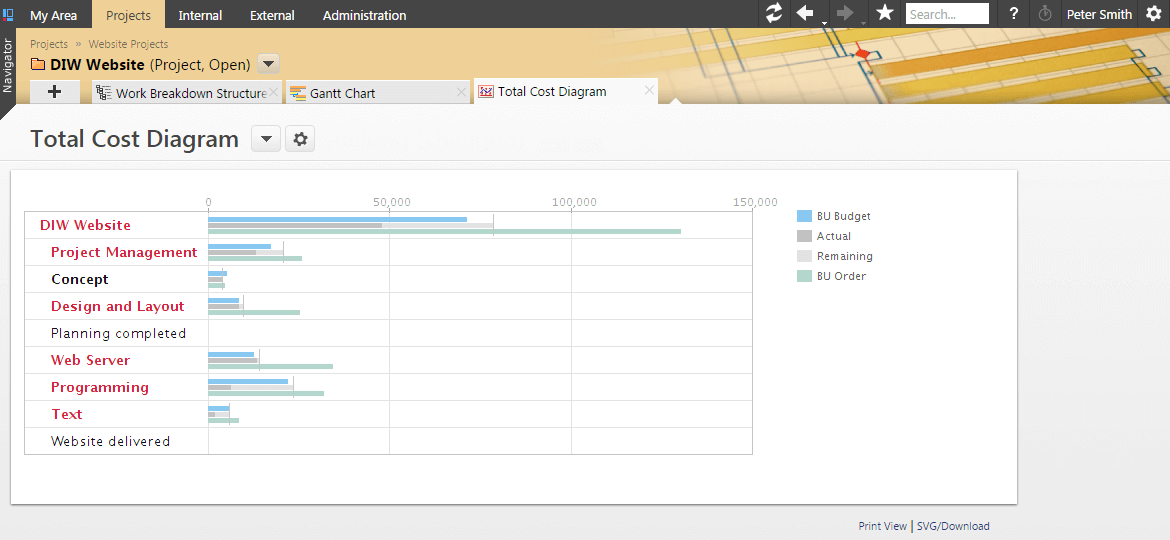The height and width of the screenshot is (540, 1170).
Task: Open help with the question mark icon
Action: click(1013, 14)
